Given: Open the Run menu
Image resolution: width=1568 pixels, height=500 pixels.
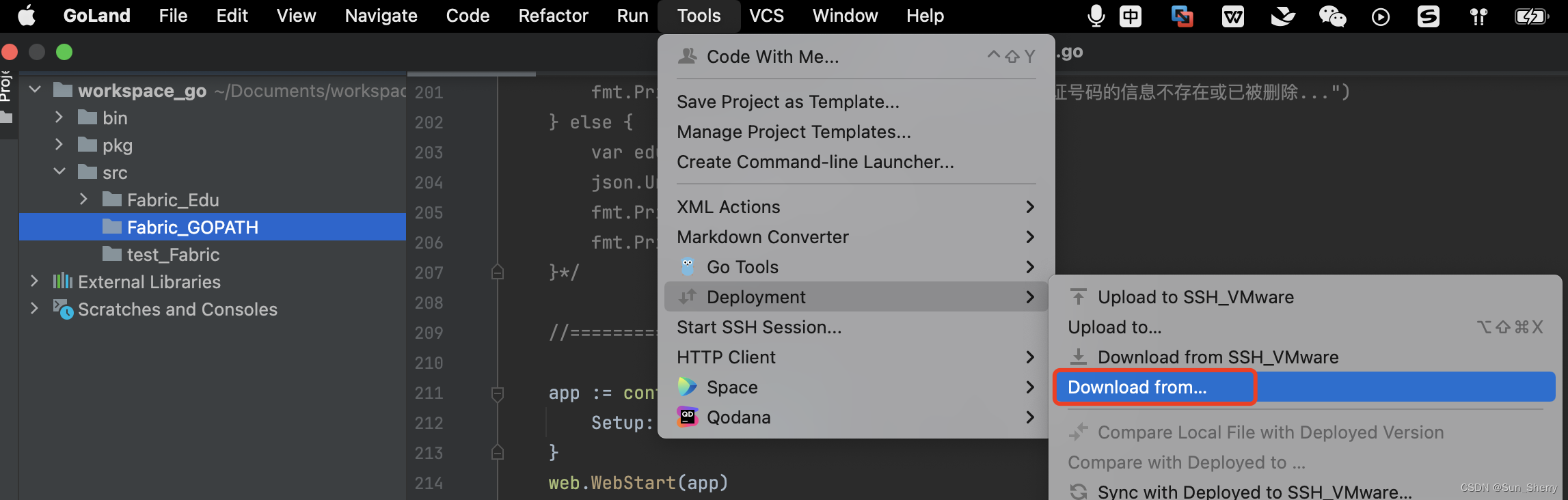Looking at the screenshot, I should click(632, 16).
